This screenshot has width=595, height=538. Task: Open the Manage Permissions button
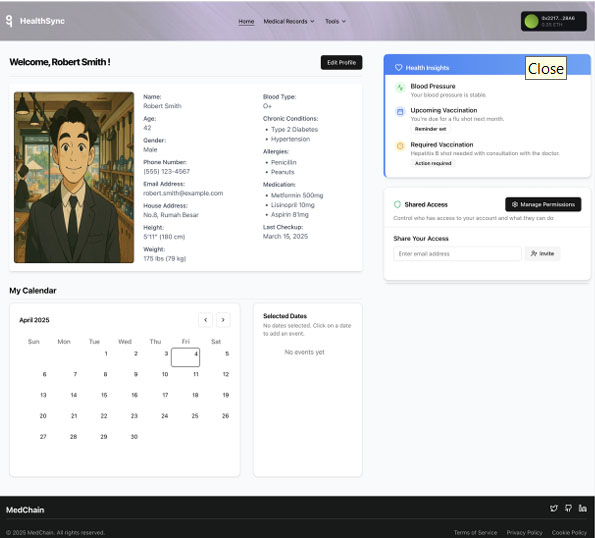click(543, 205)
